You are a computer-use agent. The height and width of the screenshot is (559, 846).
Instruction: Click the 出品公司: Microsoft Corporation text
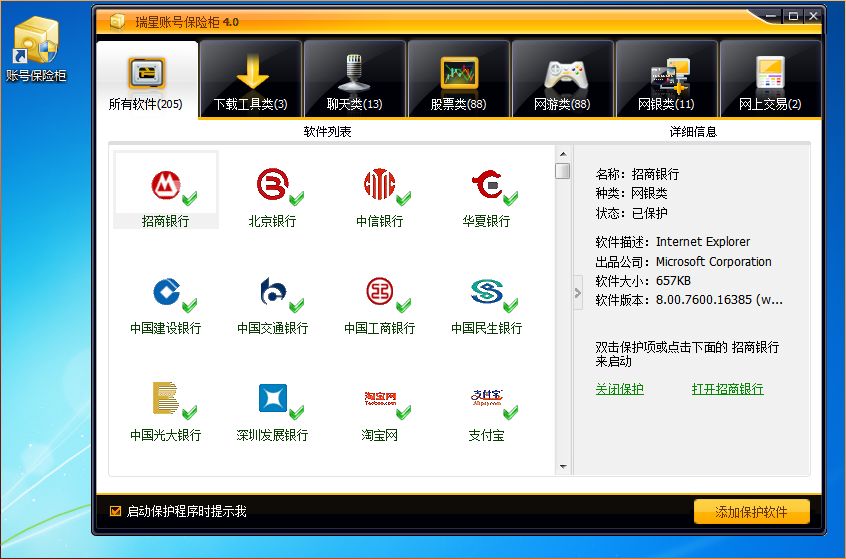(x=684, y=262)
